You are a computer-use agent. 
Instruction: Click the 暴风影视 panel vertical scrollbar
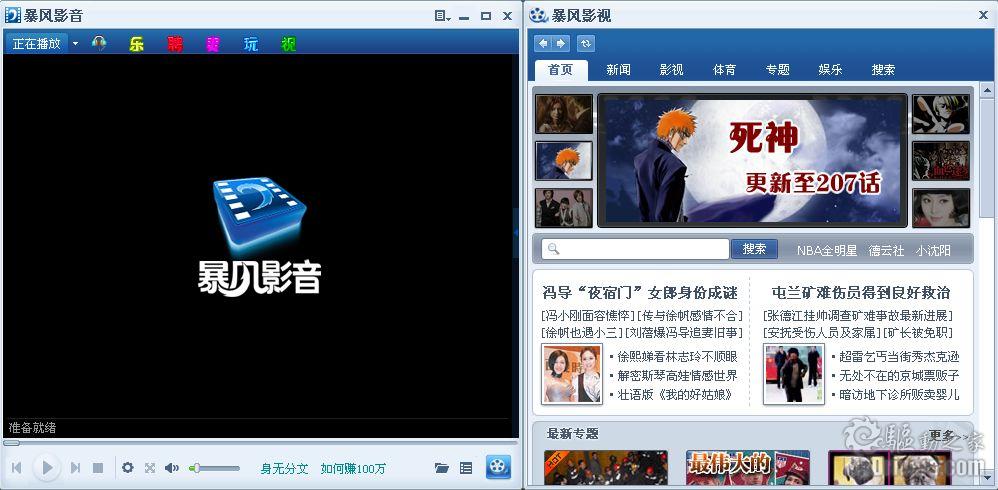pos(987,286)
